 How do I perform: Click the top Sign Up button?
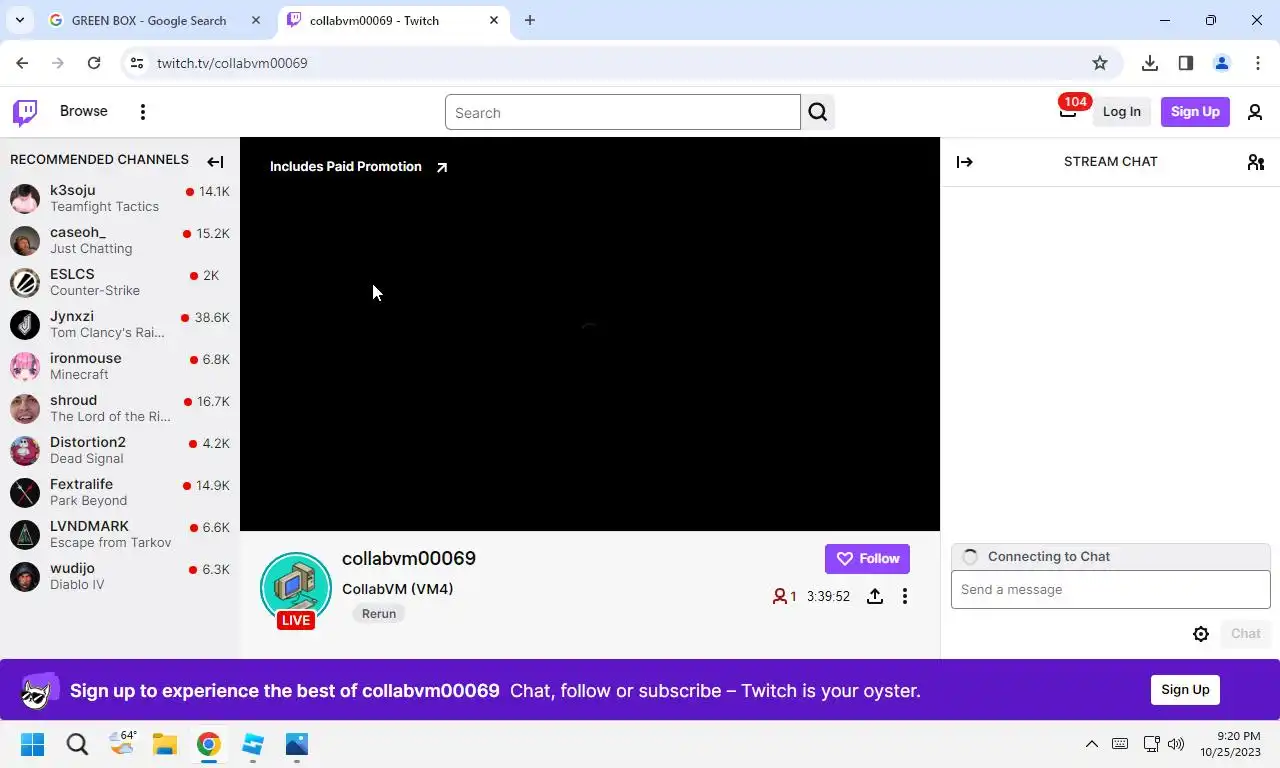tap(1195, 112)
